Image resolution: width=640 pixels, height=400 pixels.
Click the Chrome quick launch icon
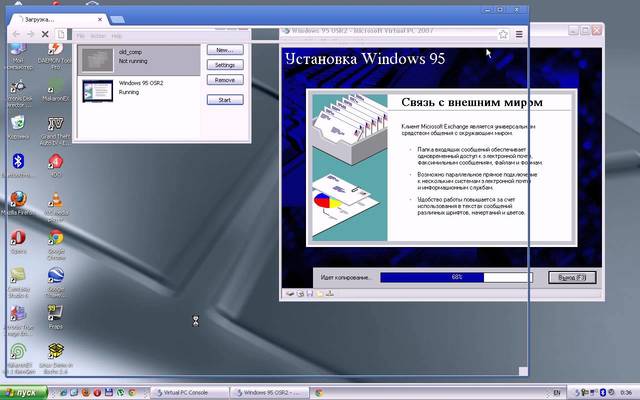pos(132,393)
